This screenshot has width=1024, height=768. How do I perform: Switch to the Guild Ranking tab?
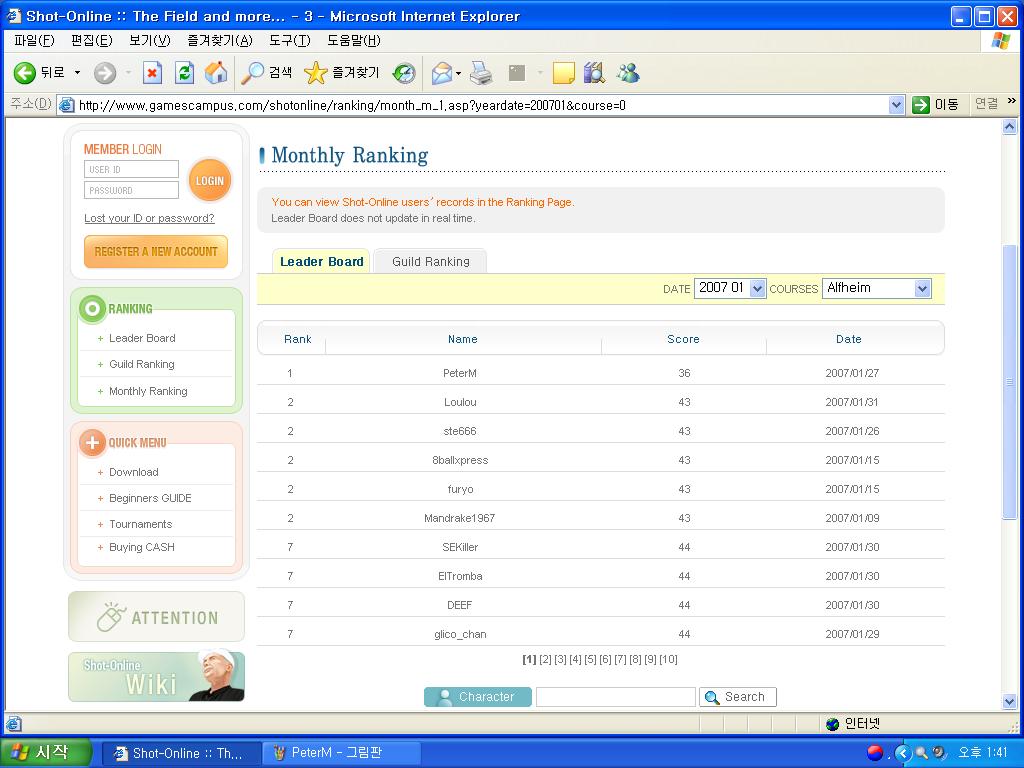(x=430, y=261)
